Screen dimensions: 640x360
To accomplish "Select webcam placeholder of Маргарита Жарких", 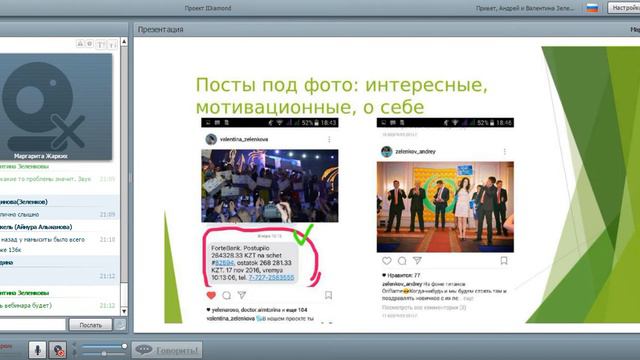I will (x=56, y=107).
